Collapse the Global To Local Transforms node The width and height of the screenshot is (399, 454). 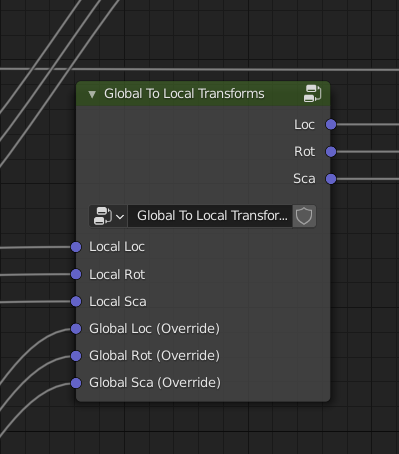pos(92,94)
